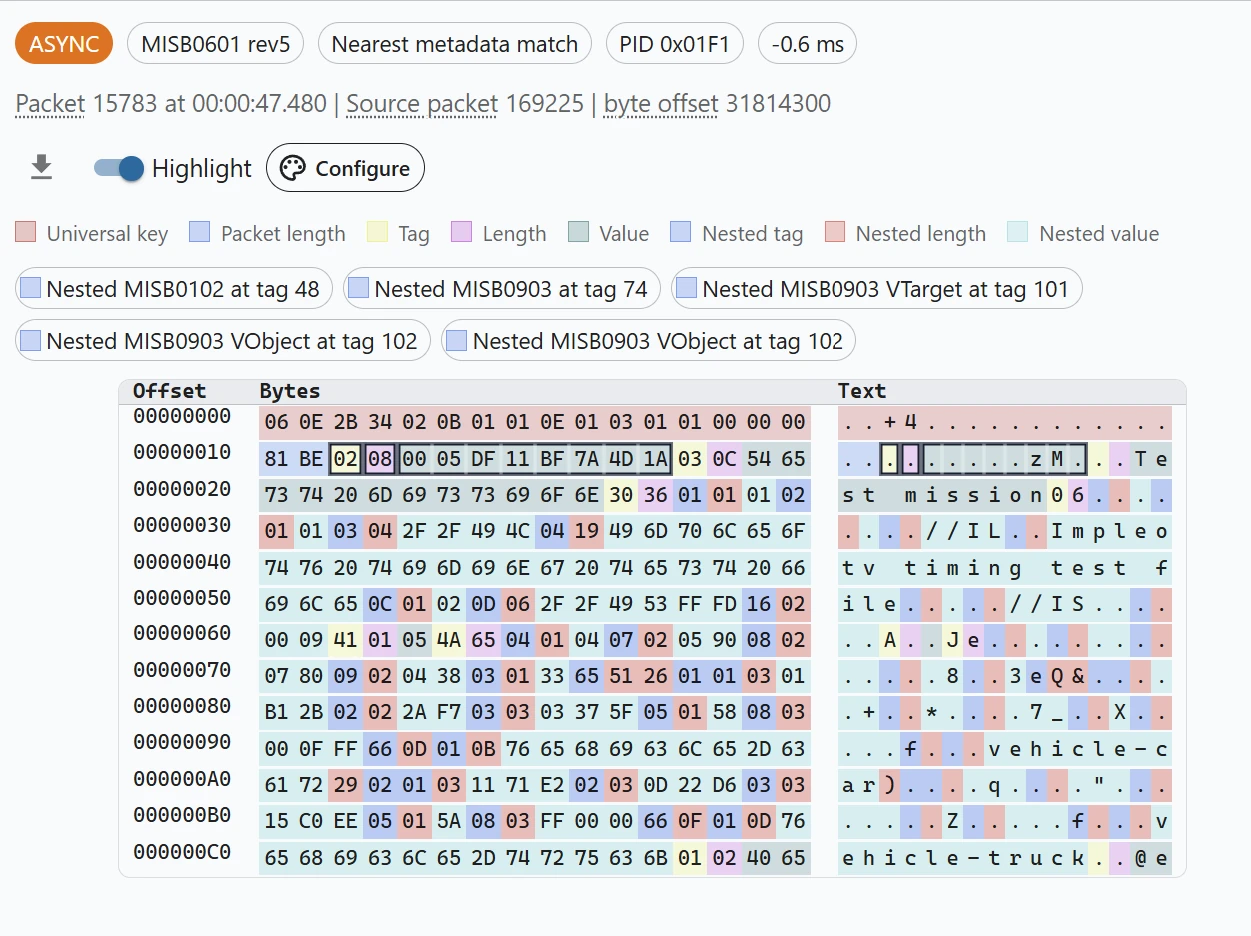Screen dimensions: 1251x936
Task: Click the underlined Packet label
Action: tap(50, 104)
